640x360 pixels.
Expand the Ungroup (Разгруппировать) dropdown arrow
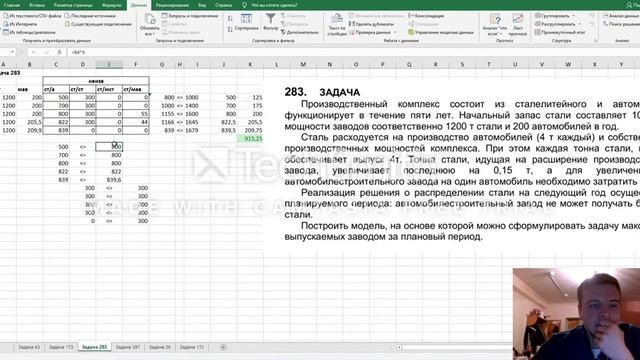[x=580, y=24]
